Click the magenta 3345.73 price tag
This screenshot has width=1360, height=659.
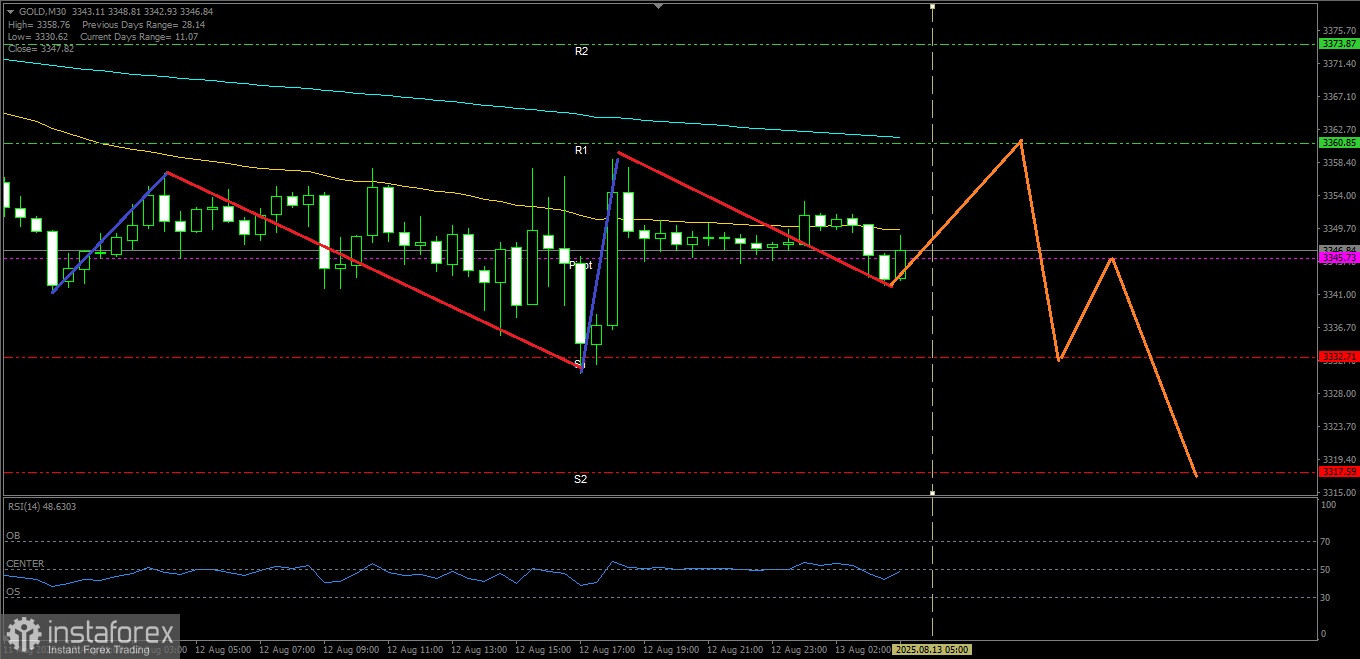(1338, 258)
